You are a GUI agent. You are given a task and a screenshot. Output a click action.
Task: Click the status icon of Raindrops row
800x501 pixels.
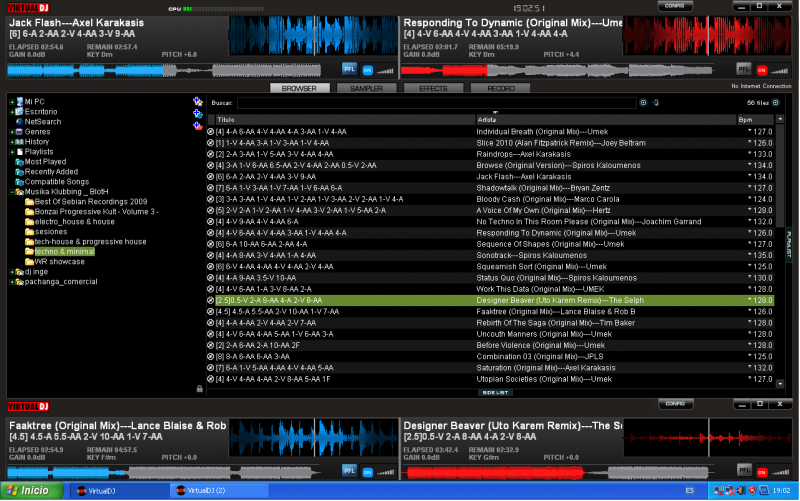pos(210,154)
